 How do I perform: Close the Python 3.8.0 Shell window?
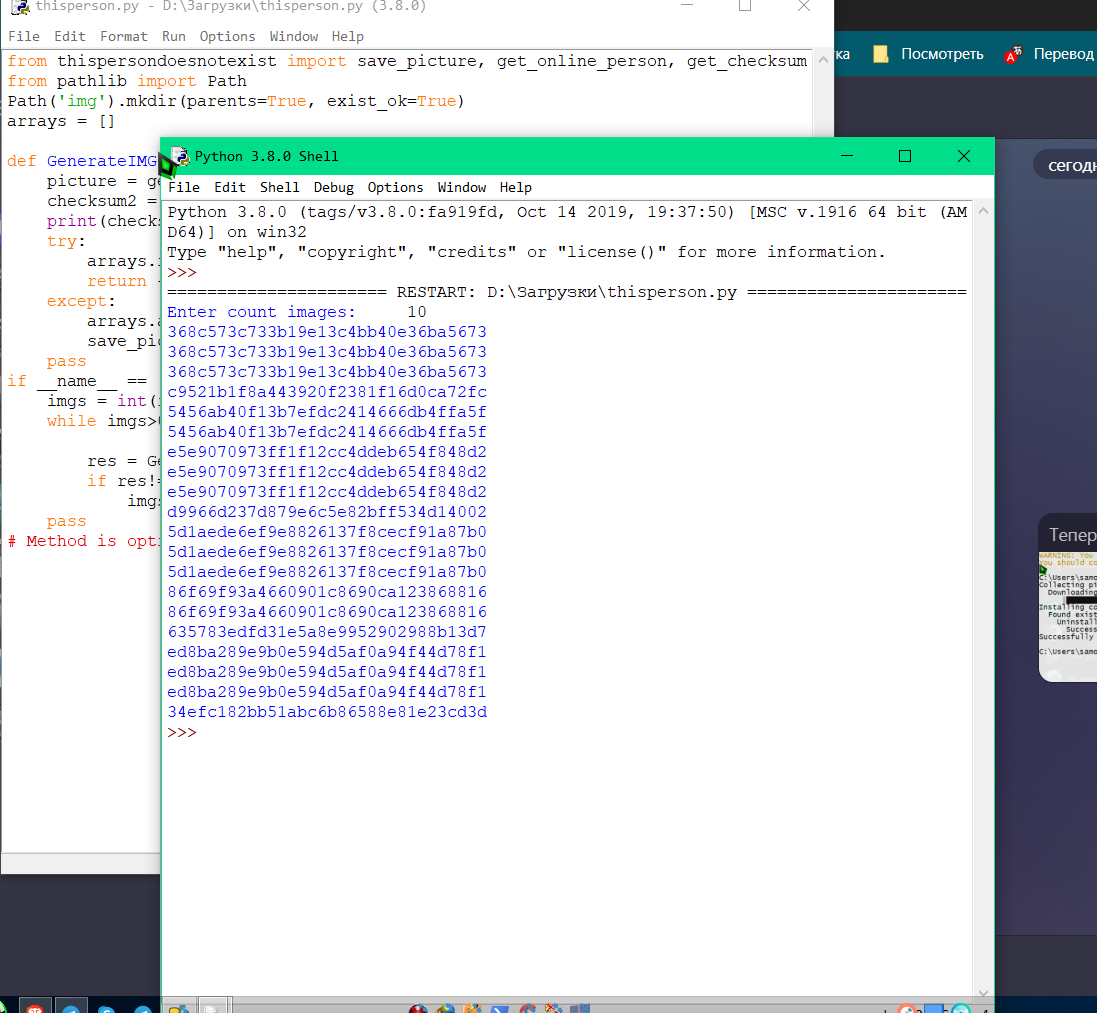(963, 156)
